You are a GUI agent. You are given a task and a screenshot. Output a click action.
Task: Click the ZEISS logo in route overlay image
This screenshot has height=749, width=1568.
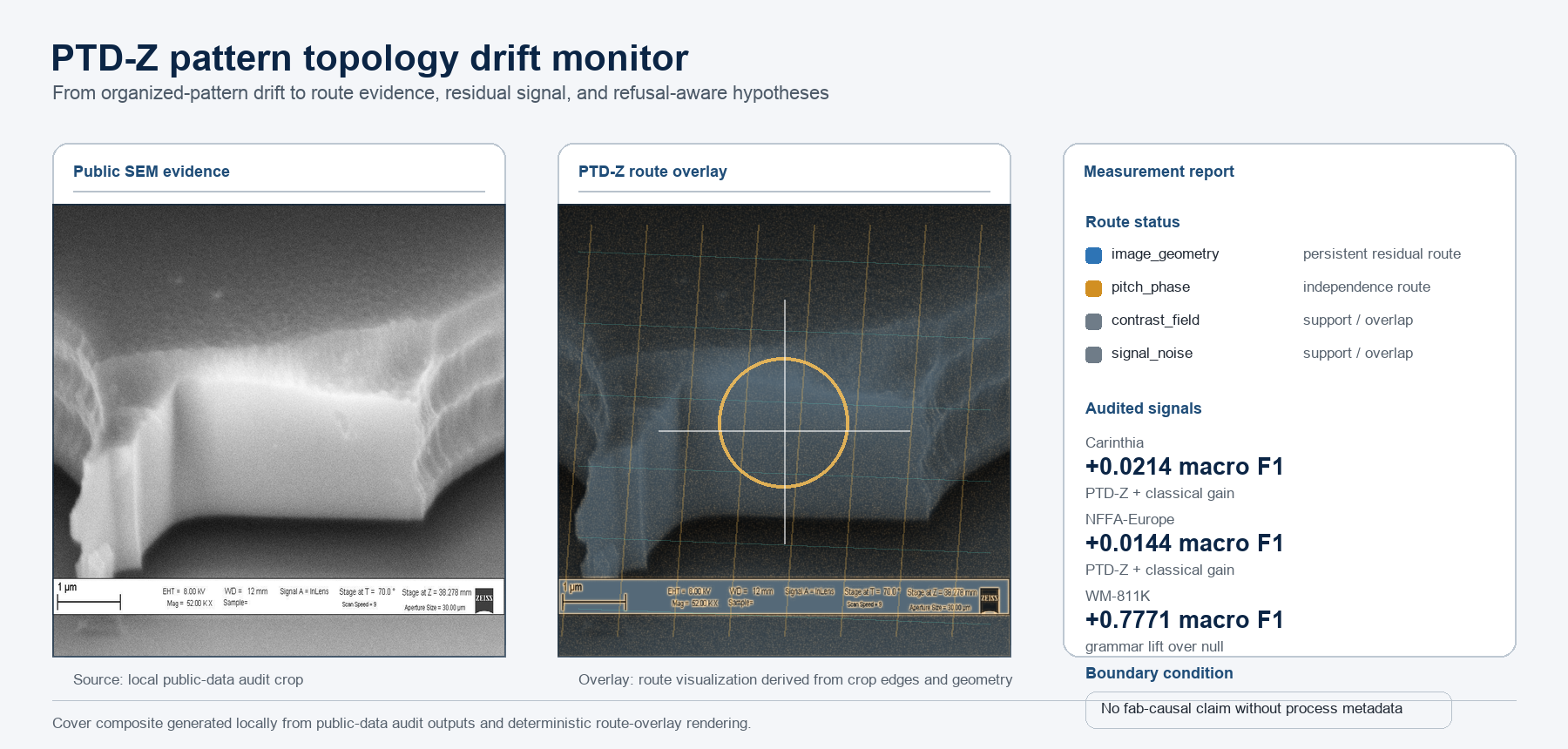coord(990,599)
